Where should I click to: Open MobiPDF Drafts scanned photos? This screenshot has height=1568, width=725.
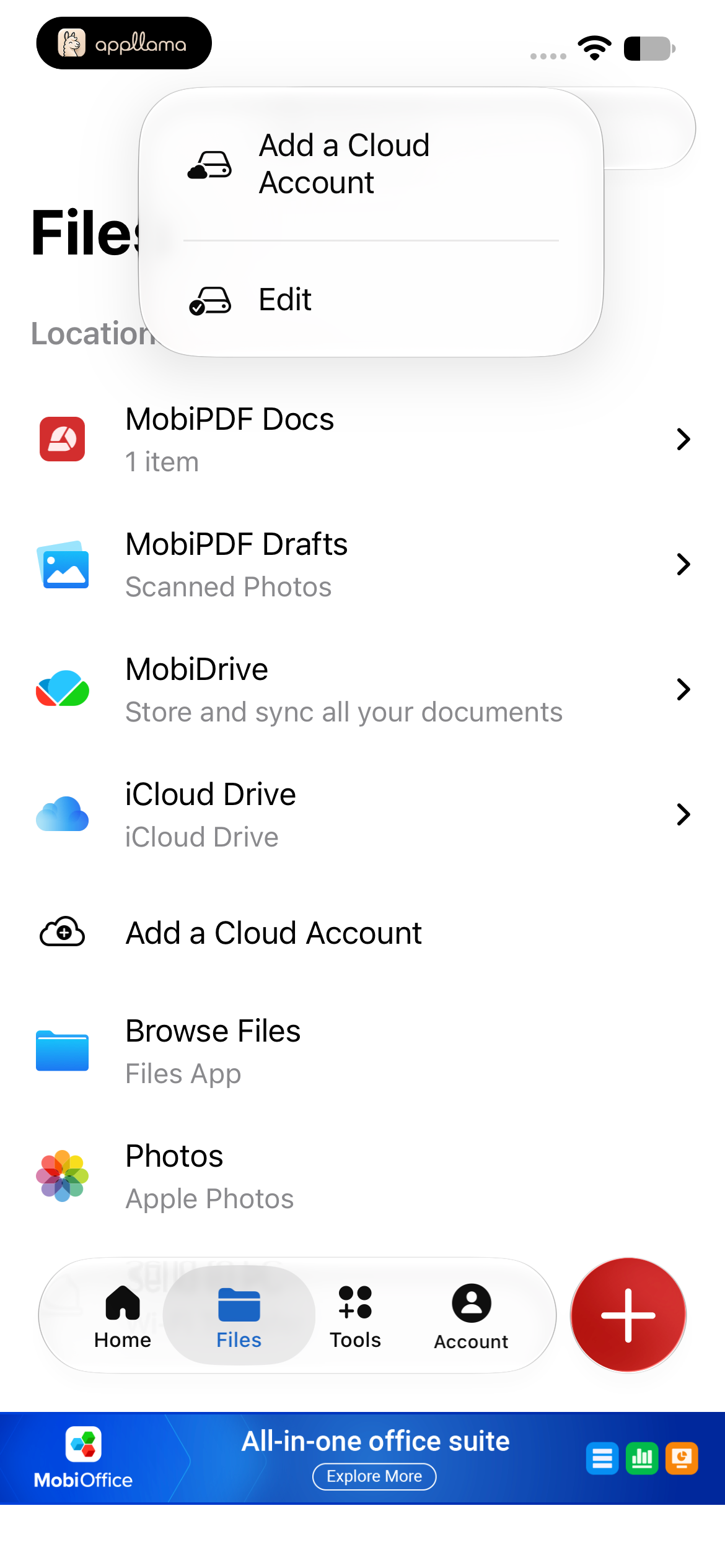362,564
